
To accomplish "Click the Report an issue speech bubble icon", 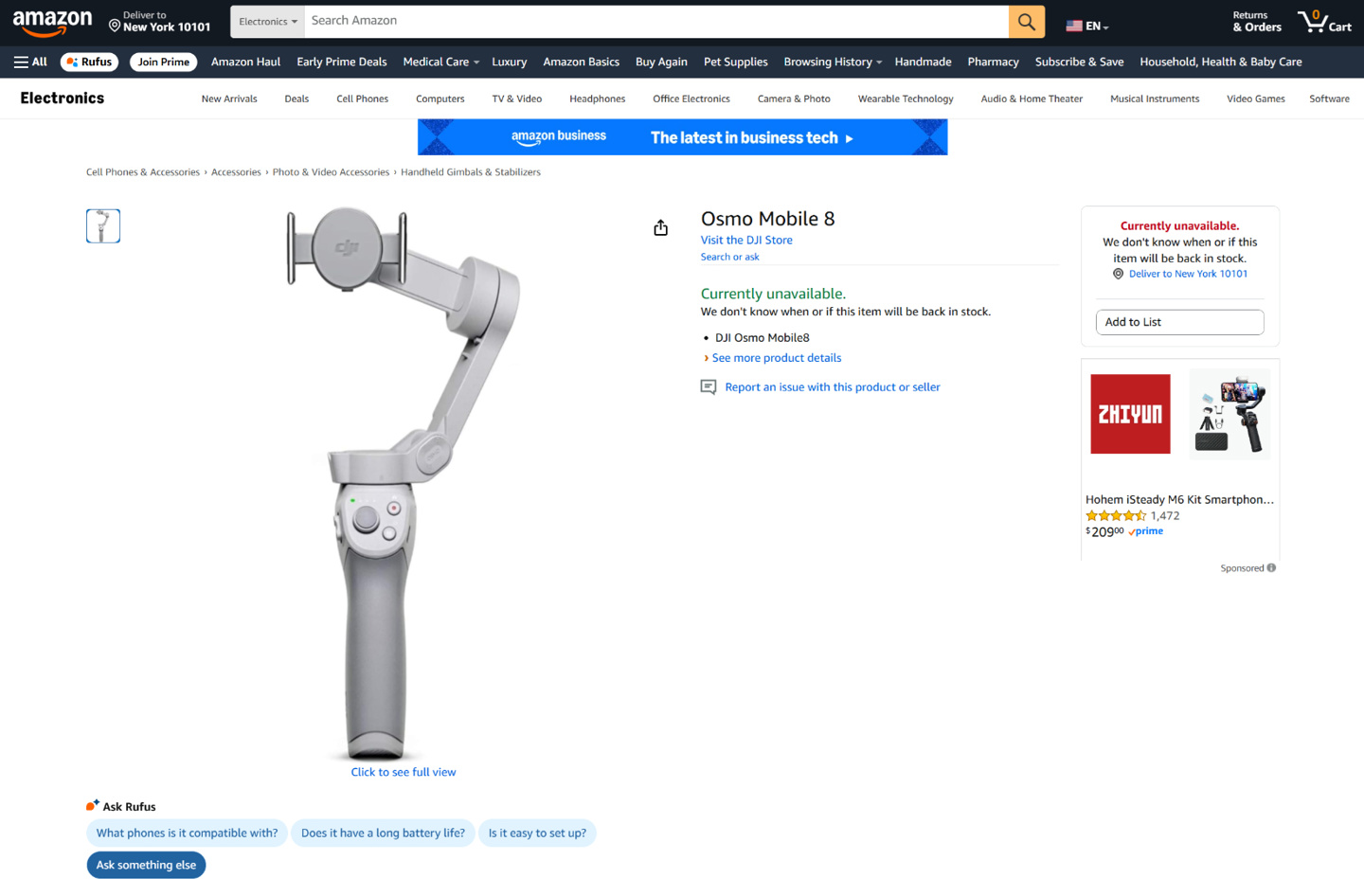I will click(x=708, y=386).
